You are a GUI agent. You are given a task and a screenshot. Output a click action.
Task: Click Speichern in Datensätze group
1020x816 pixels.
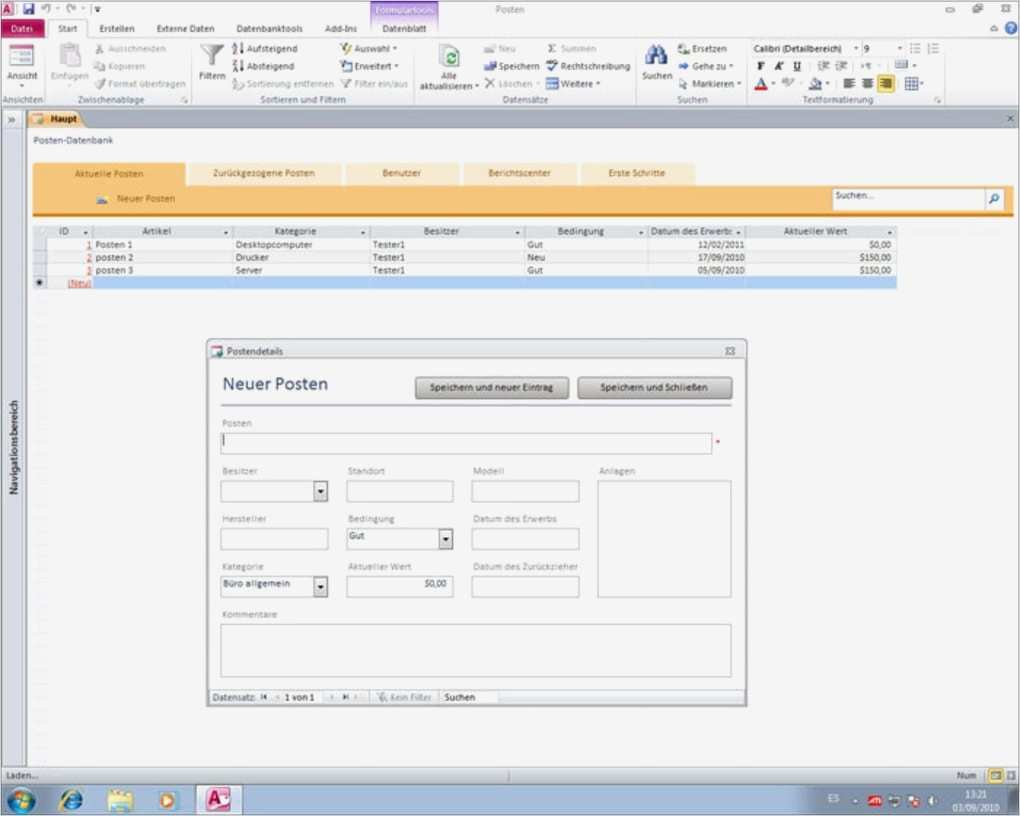[511, 66]
